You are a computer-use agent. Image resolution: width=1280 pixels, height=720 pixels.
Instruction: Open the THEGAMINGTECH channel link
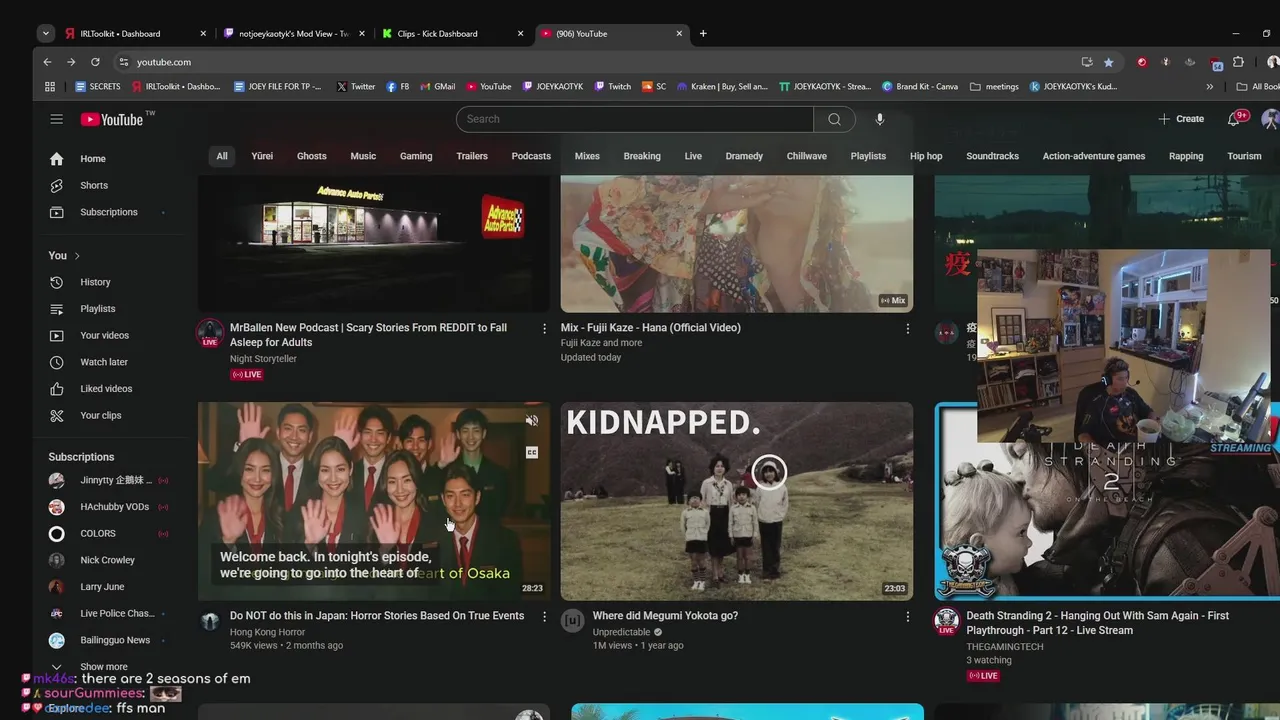pyautogui.click(x=1004, y=647)
